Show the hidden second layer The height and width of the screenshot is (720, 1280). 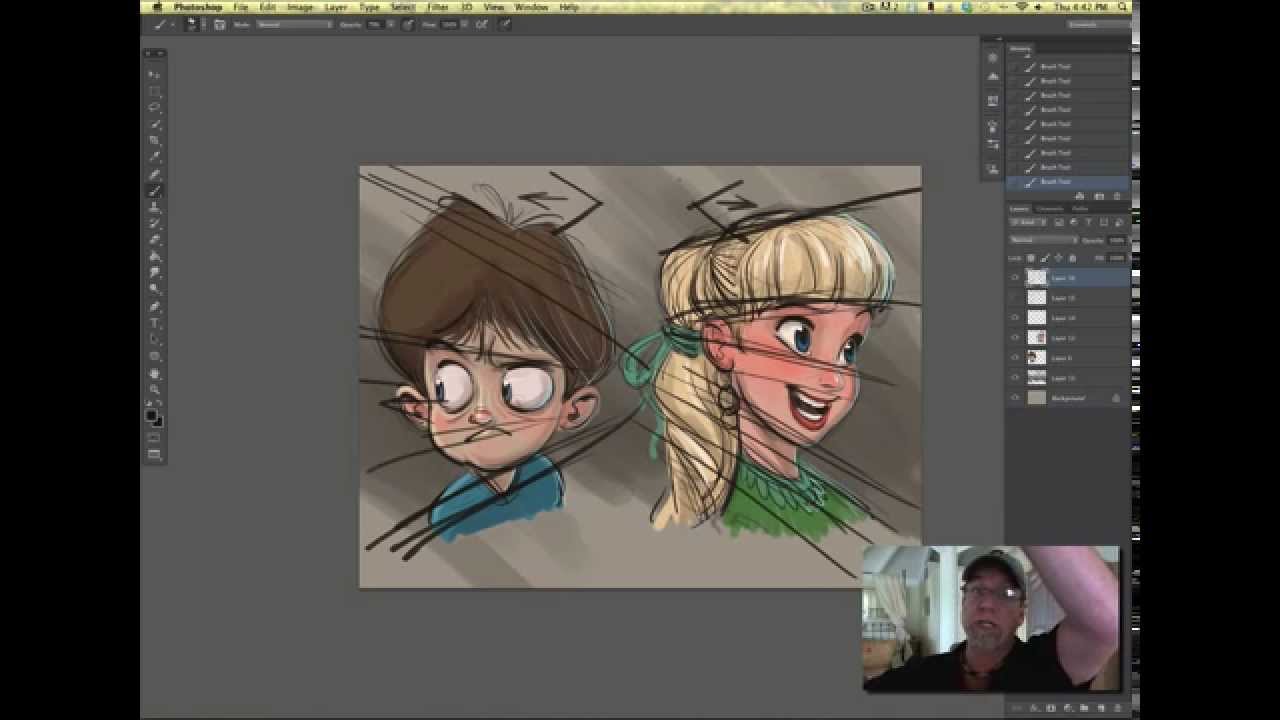coord(1014,297)
